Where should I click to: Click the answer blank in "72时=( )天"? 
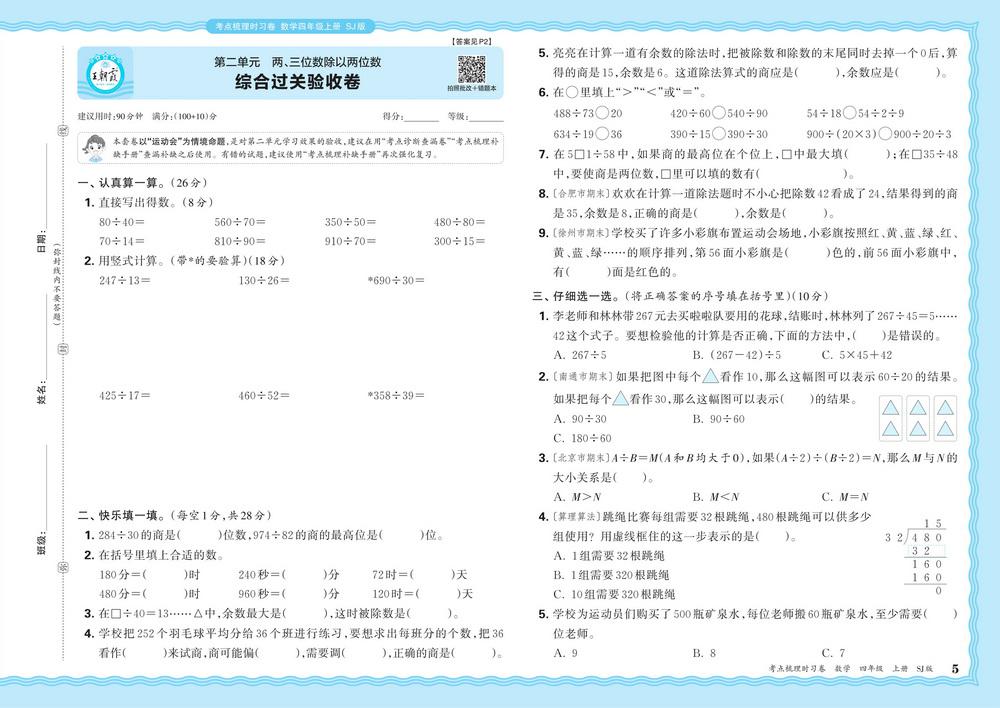click(432, 575)
